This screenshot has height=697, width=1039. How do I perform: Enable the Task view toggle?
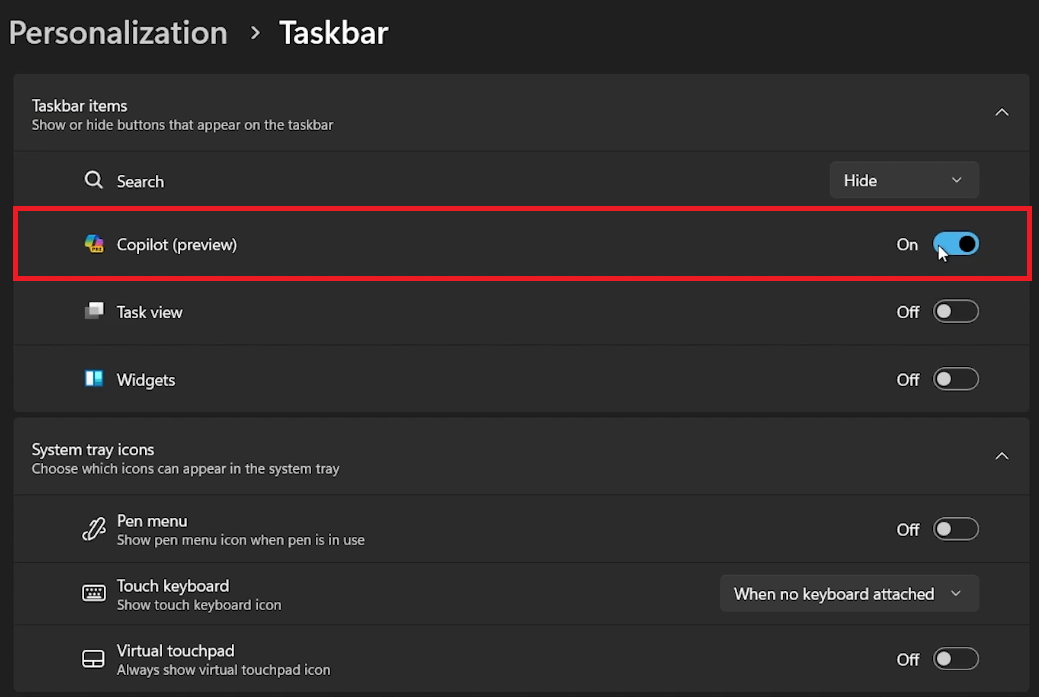click(x=955, y=311)
